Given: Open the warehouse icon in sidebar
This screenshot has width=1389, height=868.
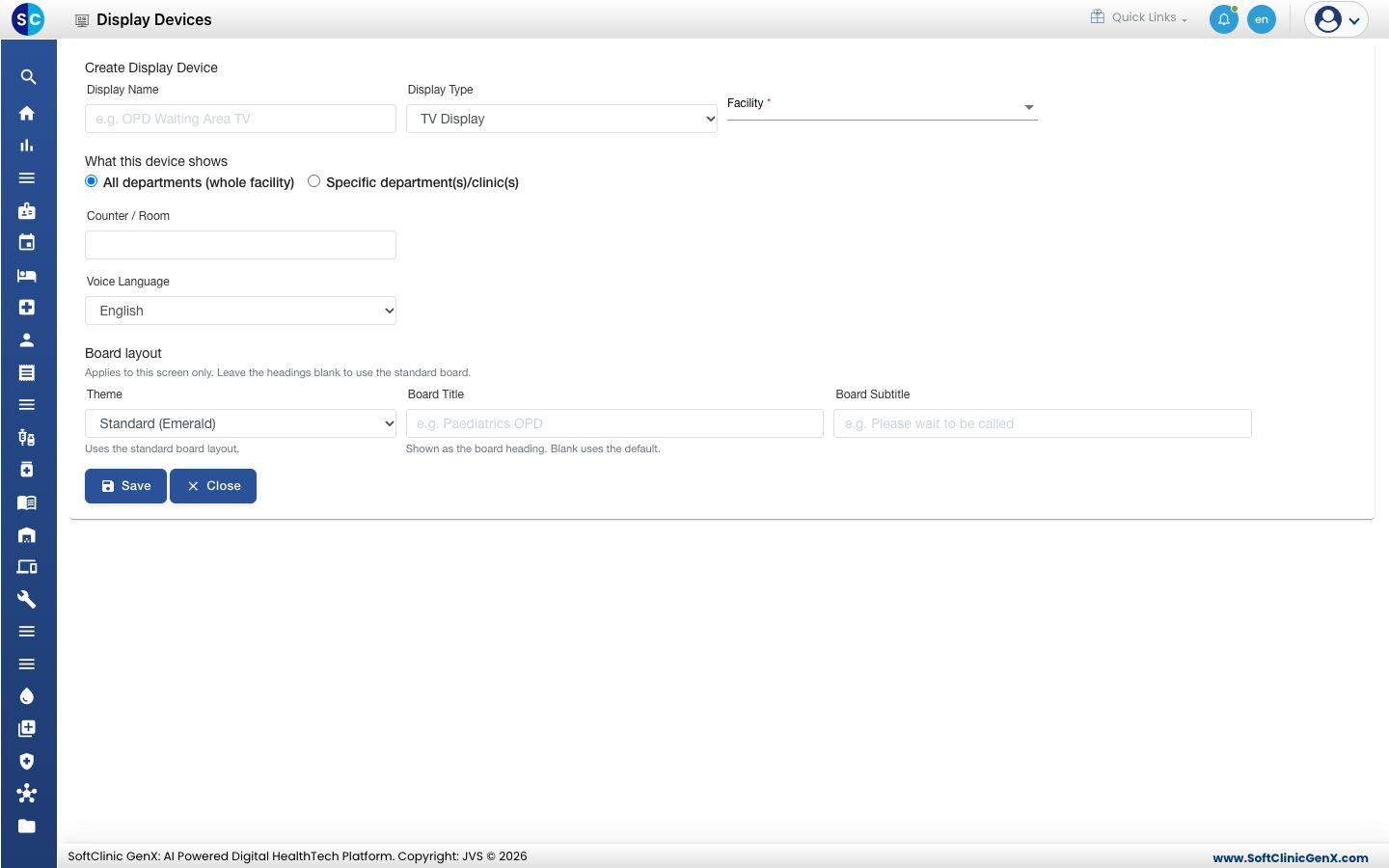Looking at the screenshot, I should click(x=27, y=534).
